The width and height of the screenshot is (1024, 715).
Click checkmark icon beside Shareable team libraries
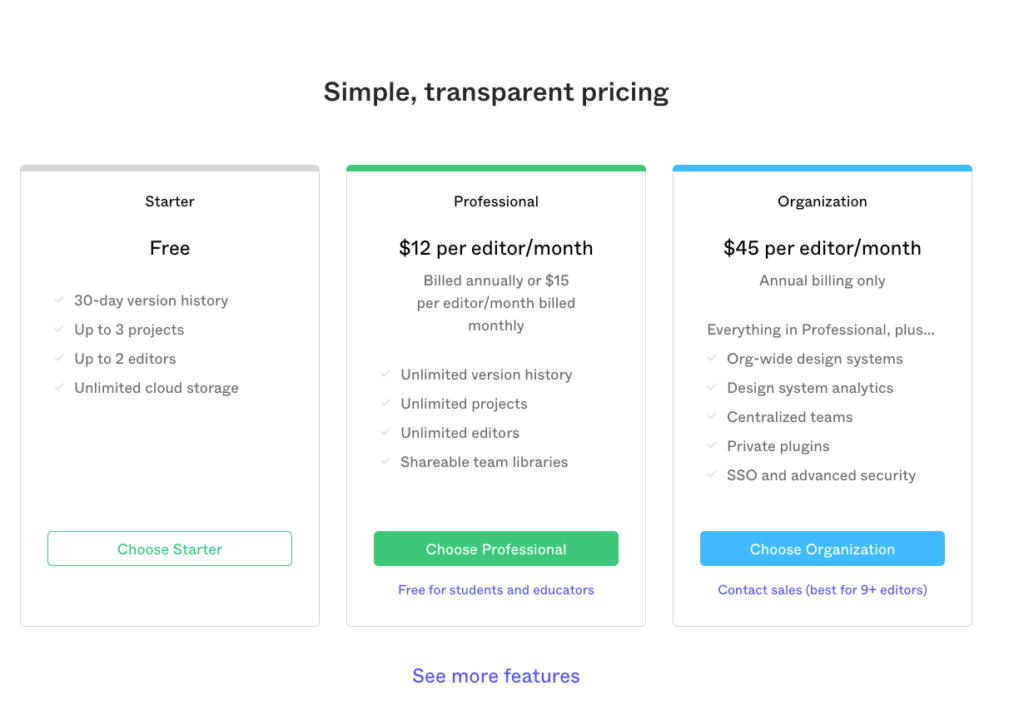(385, 461)
